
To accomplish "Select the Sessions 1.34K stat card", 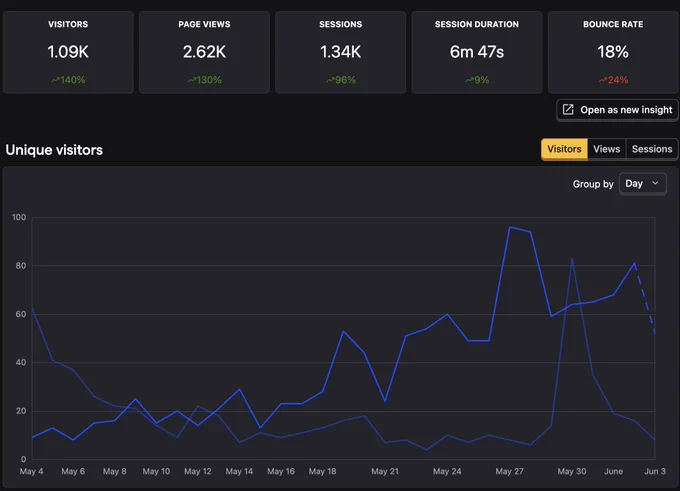I will coord(340,52).
